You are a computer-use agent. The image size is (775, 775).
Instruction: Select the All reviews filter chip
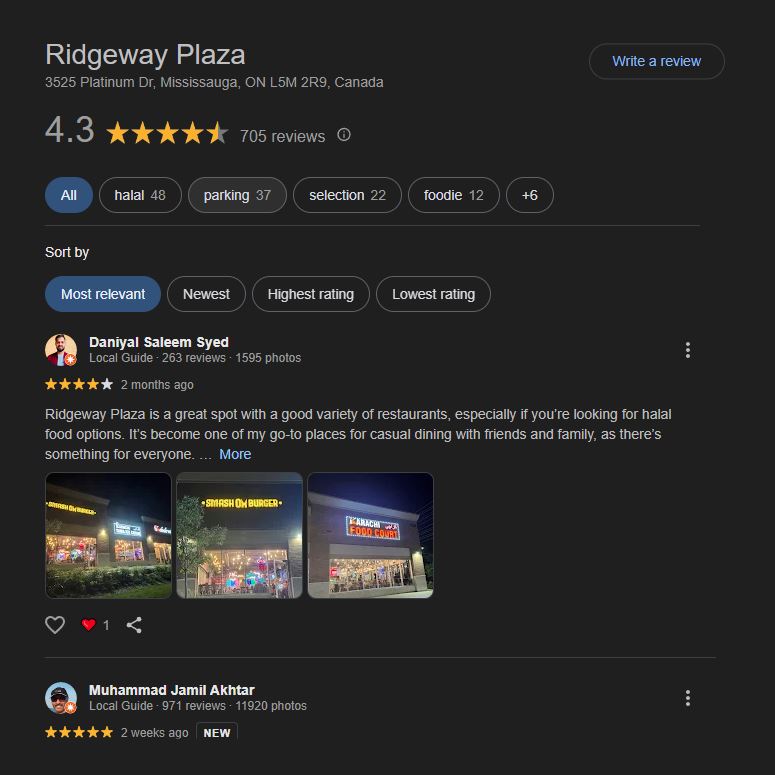coord(69,195)
